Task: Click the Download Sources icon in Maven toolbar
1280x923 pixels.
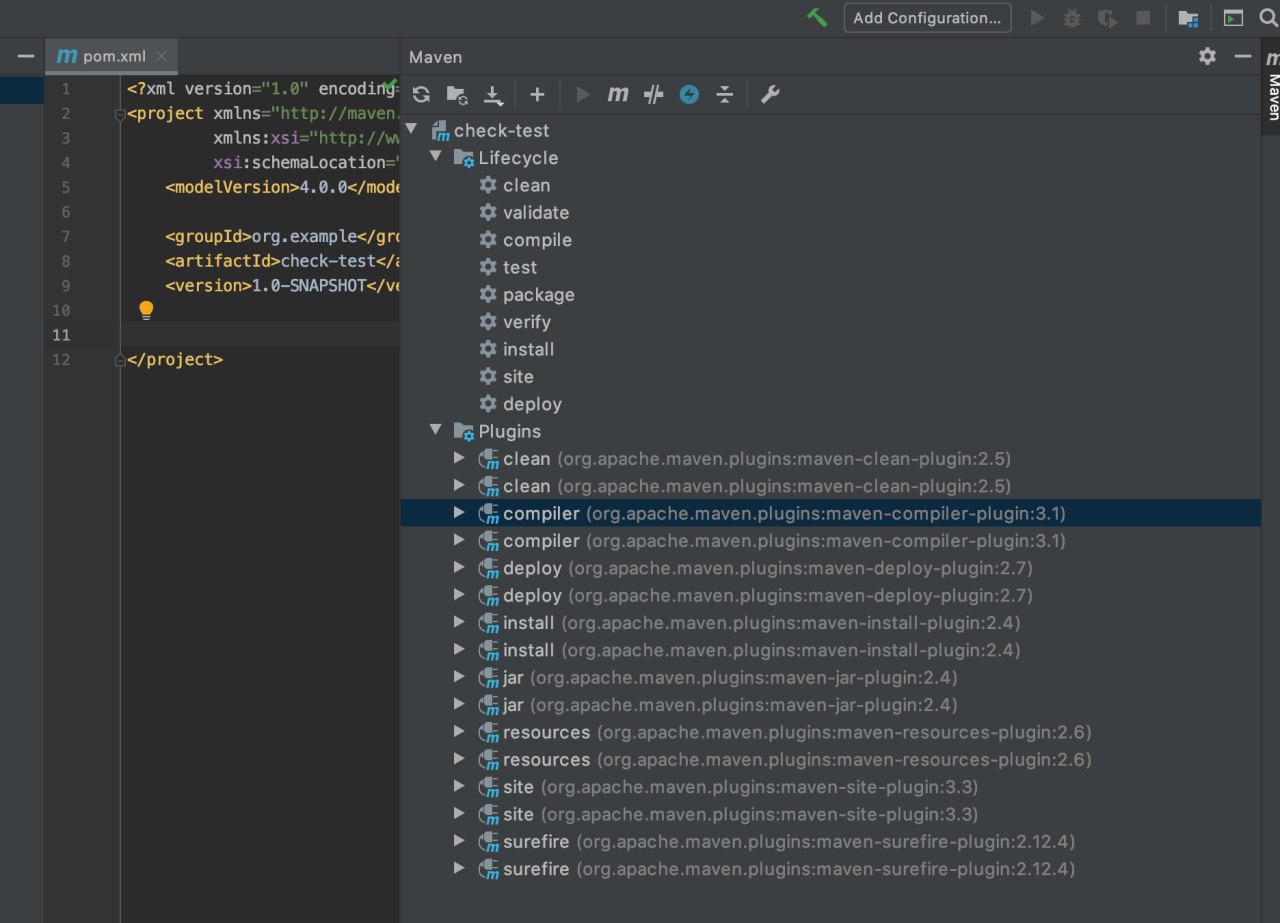Action: (493, 95)
